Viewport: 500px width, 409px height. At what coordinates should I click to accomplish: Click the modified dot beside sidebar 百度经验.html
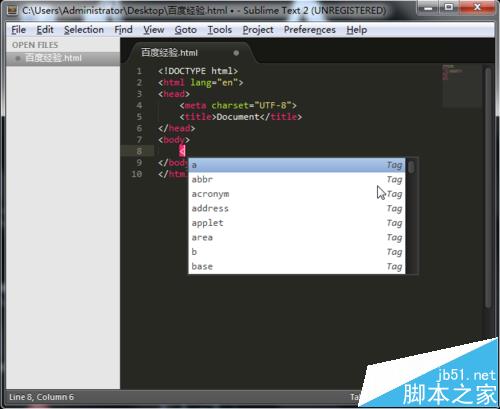(x=18, y=58)
